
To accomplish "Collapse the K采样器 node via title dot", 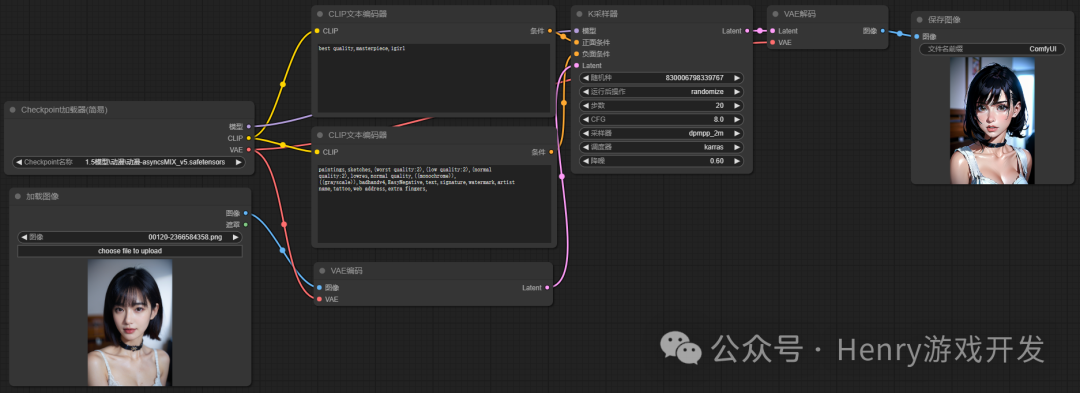I will (580, 13).
